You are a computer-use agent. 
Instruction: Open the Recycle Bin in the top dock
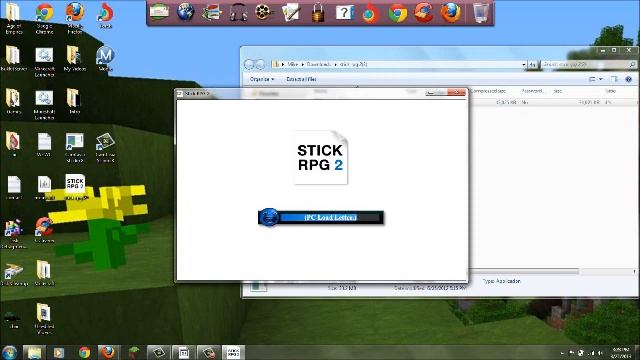tap(481, 12)
